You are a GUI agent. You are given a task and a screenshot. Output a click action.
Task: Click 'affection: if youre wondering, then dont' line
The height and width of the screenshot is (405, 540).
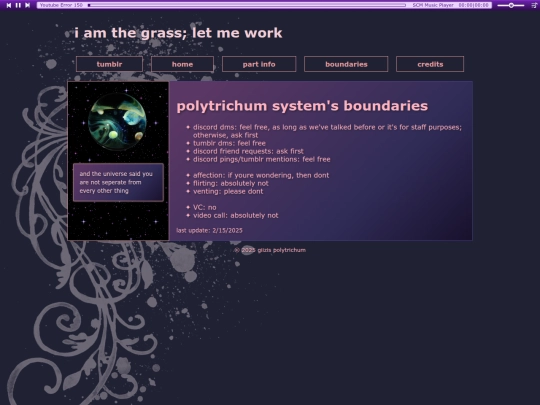261,175
